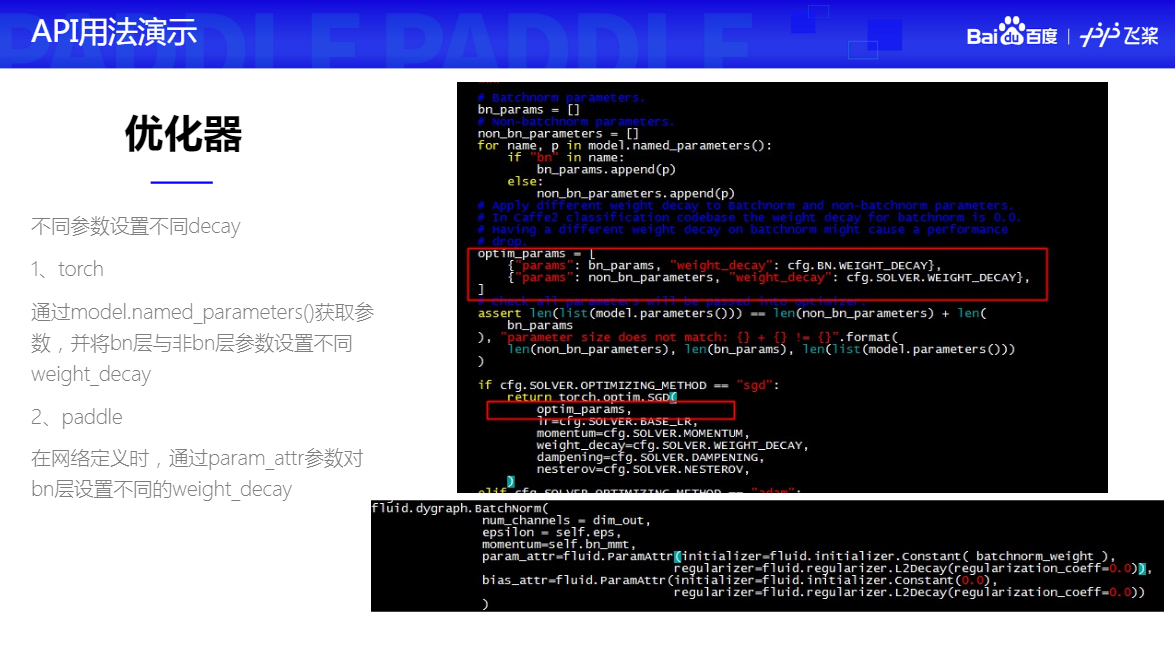Click the text line starting 通过model.named_parameters()

(x=202, y=312)
